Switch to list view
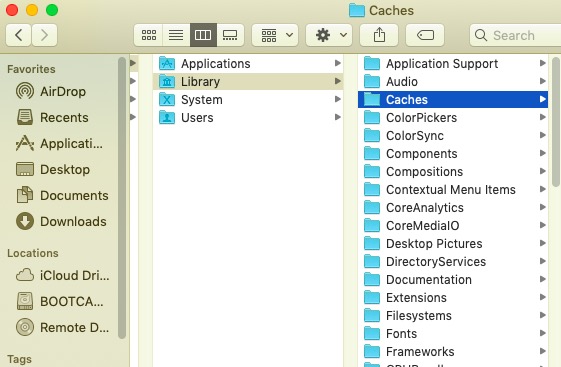Screen dimensions: 561x367 176,35
